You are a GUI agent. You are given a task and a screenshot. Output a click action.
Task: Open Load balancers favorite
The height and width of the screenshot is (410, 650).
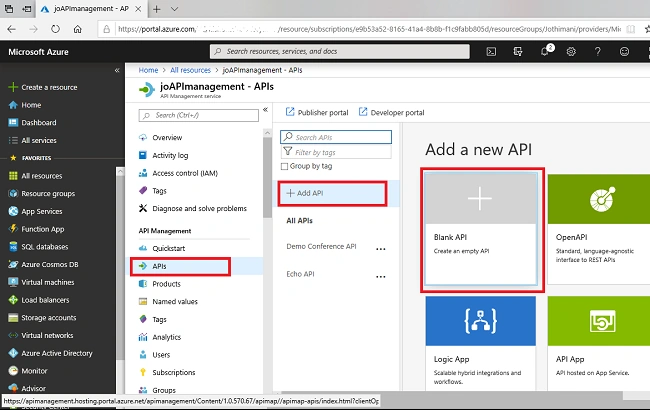39,300
